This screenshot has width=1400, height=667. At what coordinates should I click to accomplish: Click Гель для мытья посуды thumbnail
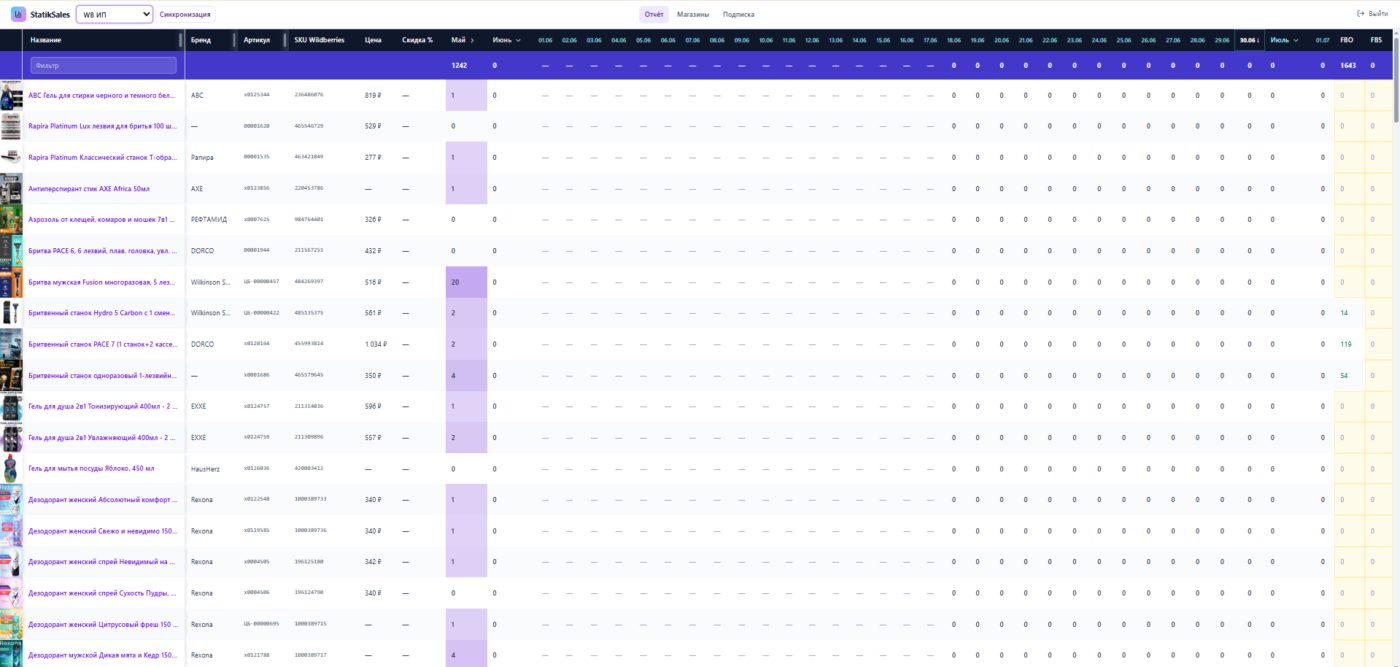click(11, 468)
